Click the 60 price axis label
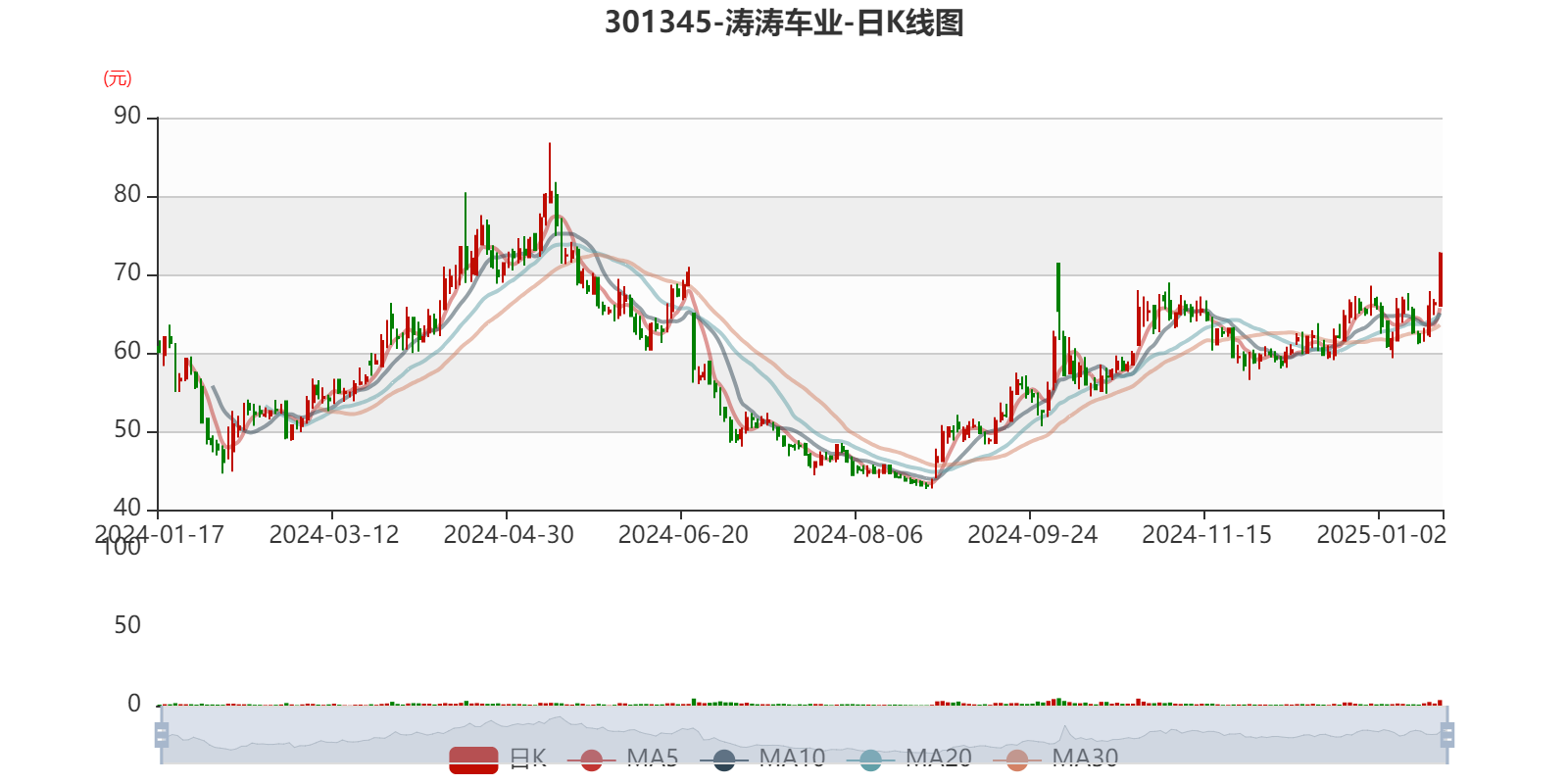1568x784 pixels. (x=127, y=352)
